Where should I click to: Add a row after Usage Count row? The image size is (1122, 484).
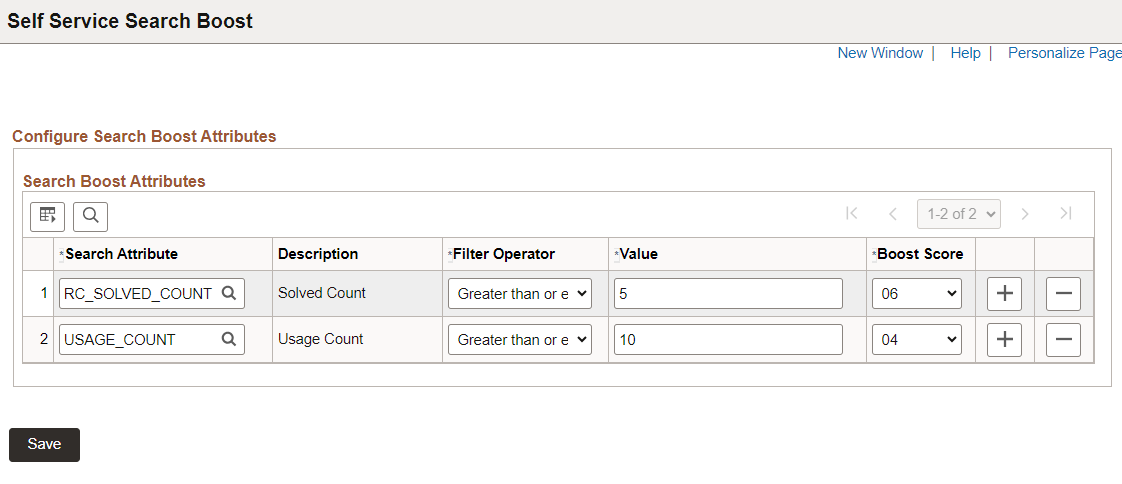(1005, 340)
